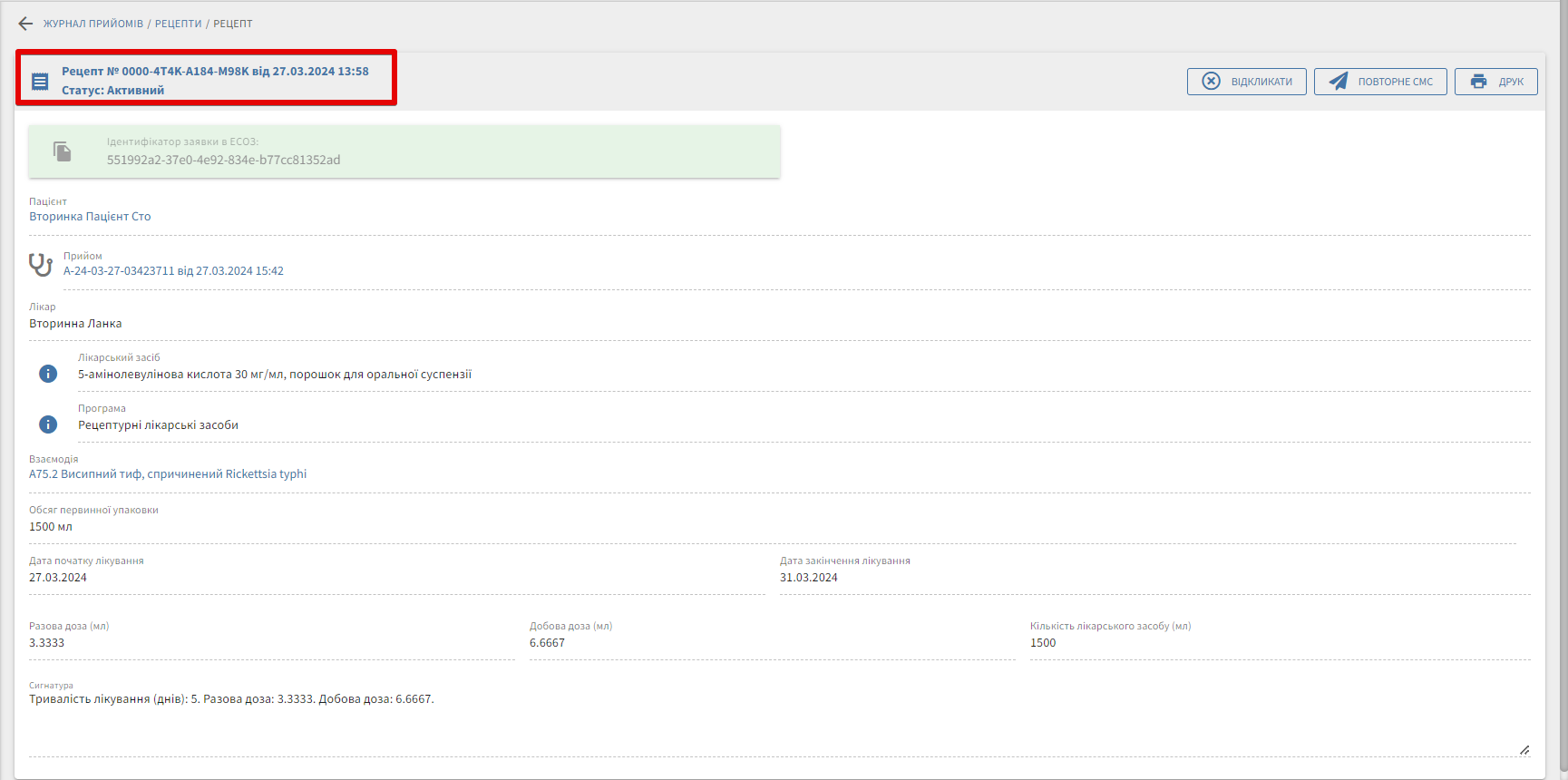Click the stethoscope appointment icon
Image resolution: width=1568 pixels, height=780 pixels.
41,265
